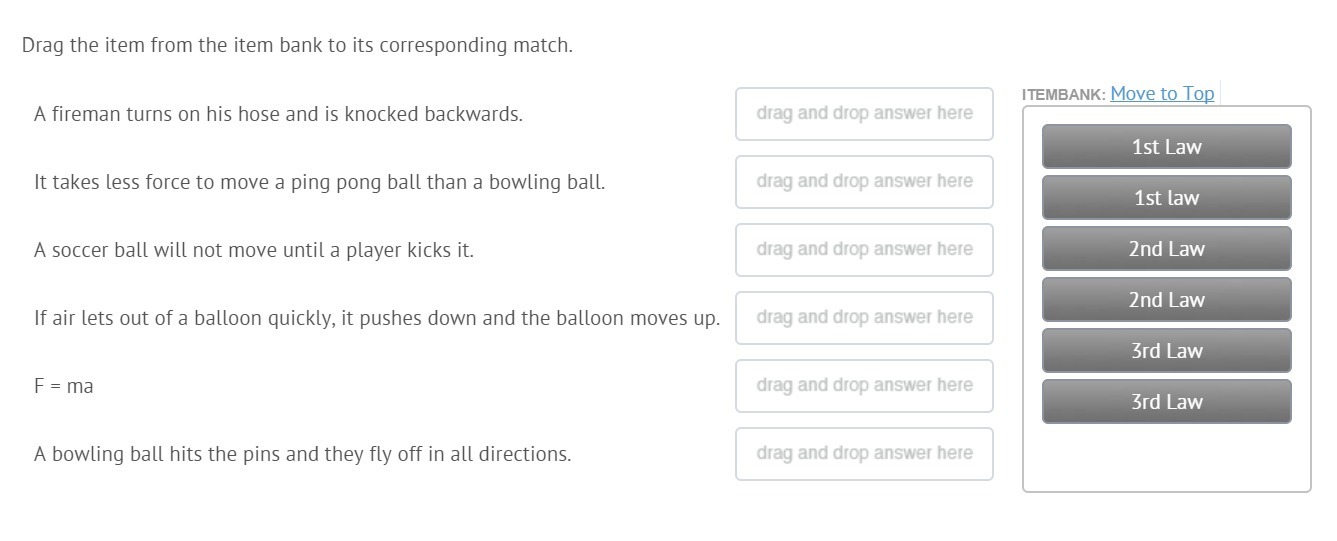The height and width of the screenshot is (541, 1337).
Task: Click the answer box for the ping pong statement
Action: pos(864,182)
